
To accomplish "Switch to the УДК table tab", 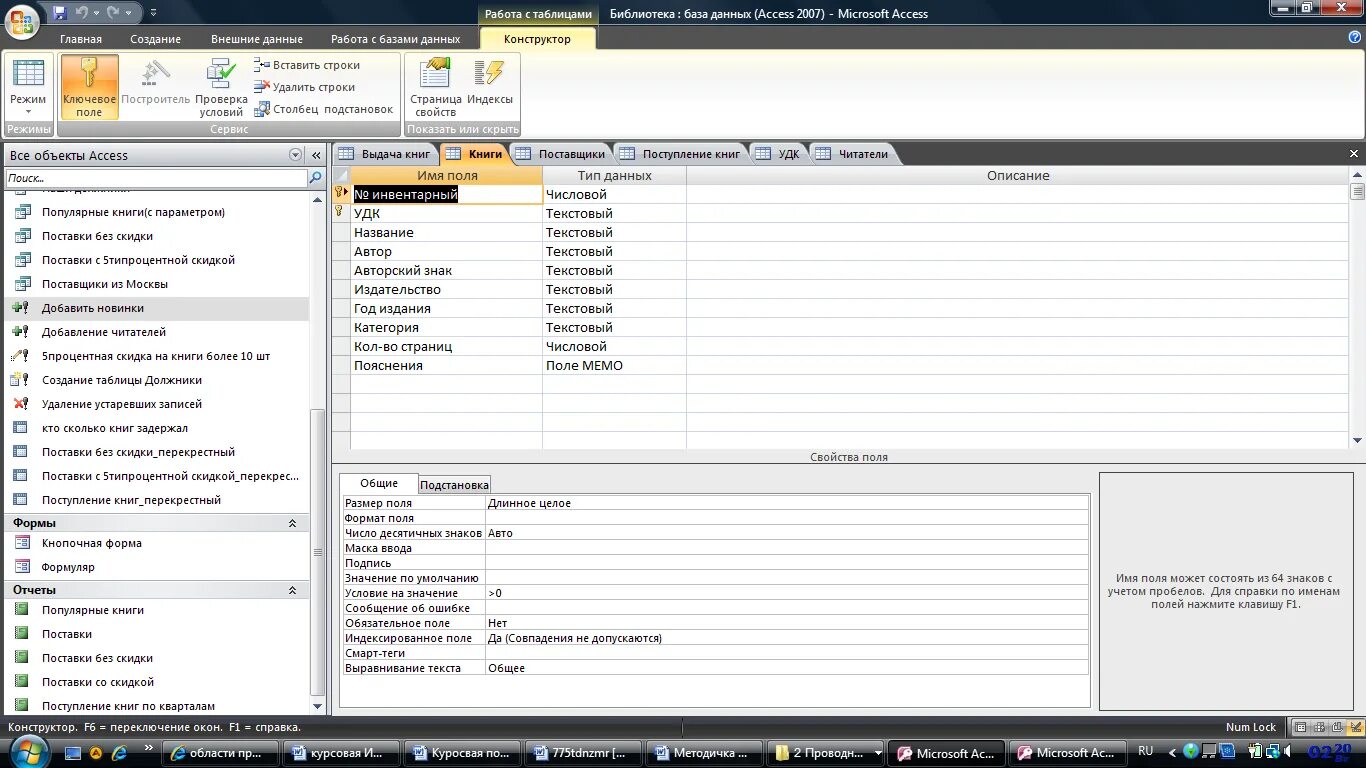I will pyautogui.click(x=778, y=154).
